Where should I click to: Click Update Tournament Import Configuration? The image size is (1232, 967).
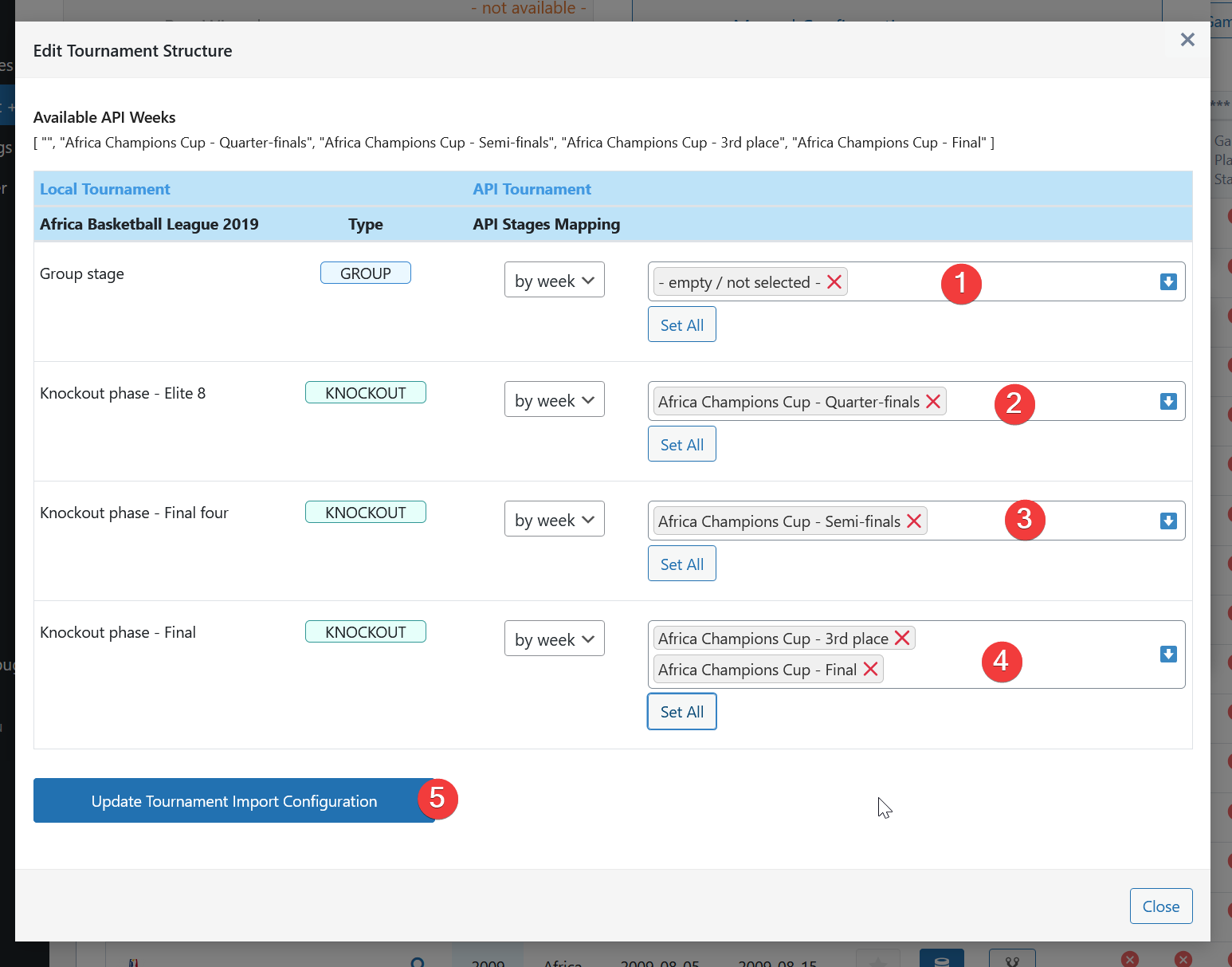[234, 800]
